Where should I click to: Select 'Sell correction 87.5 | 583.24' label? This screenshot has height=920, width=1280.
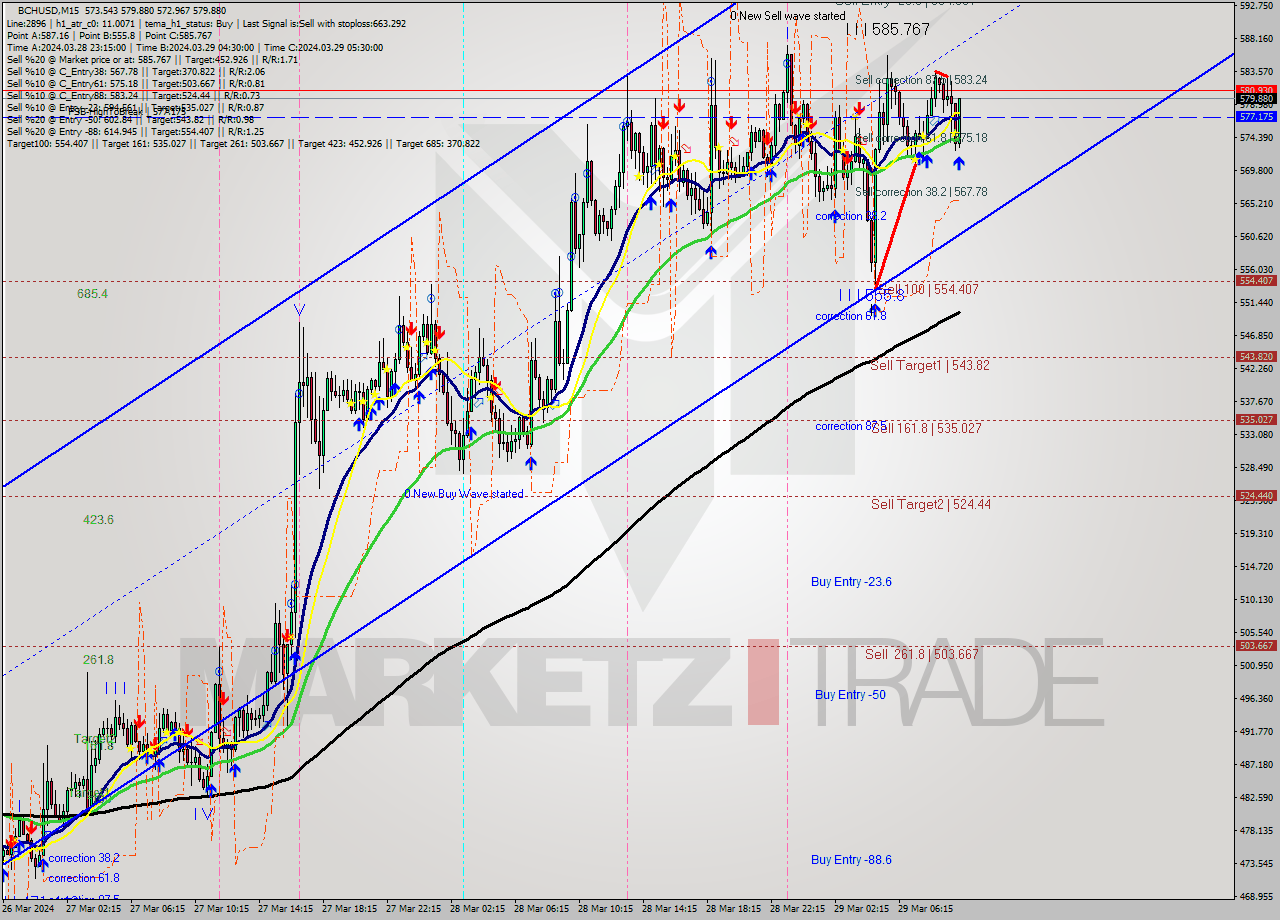tap(921, 80)
